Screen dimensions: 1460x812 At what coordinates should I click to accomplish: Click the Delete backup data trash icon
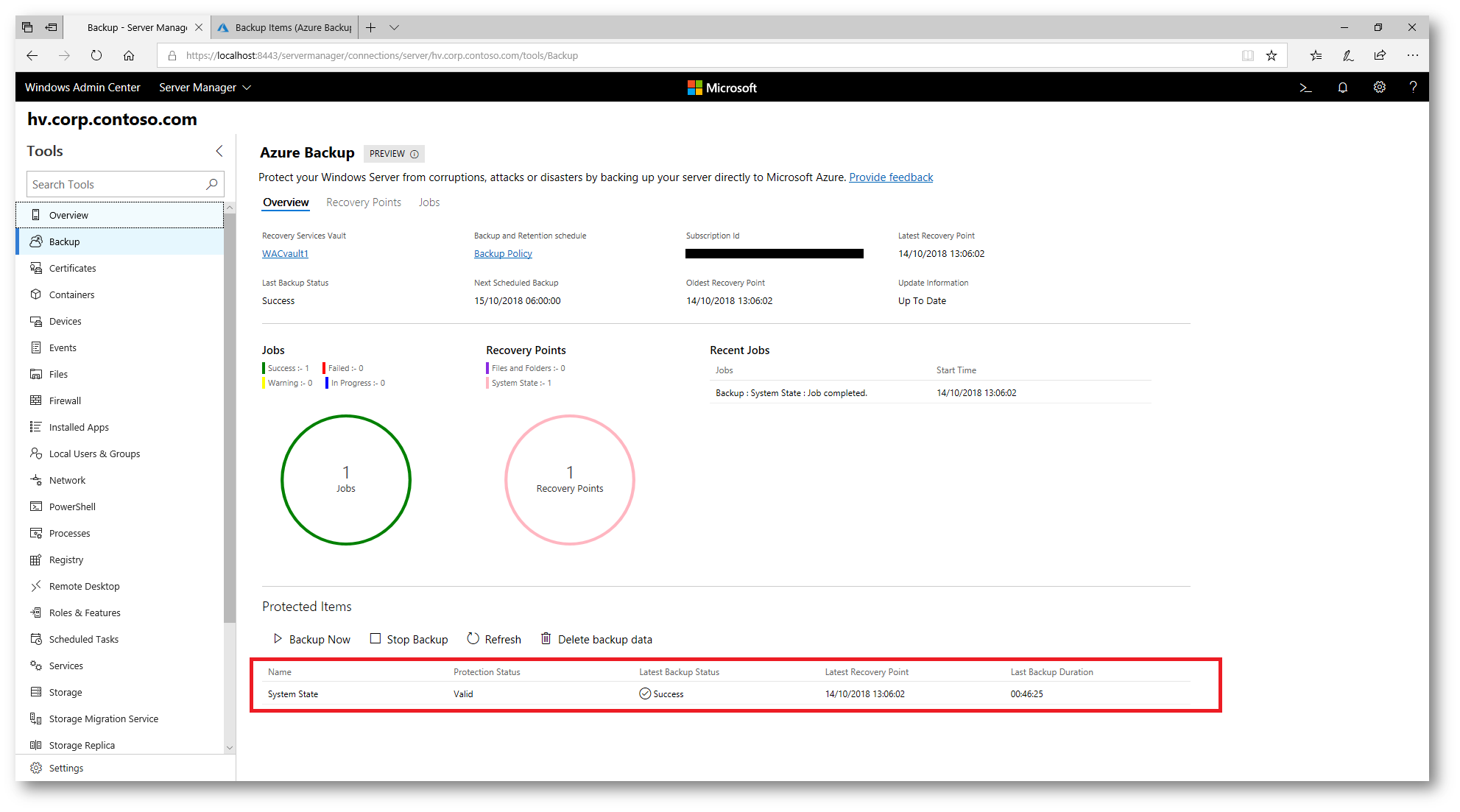pyautogui.click(x=546, y=638)
